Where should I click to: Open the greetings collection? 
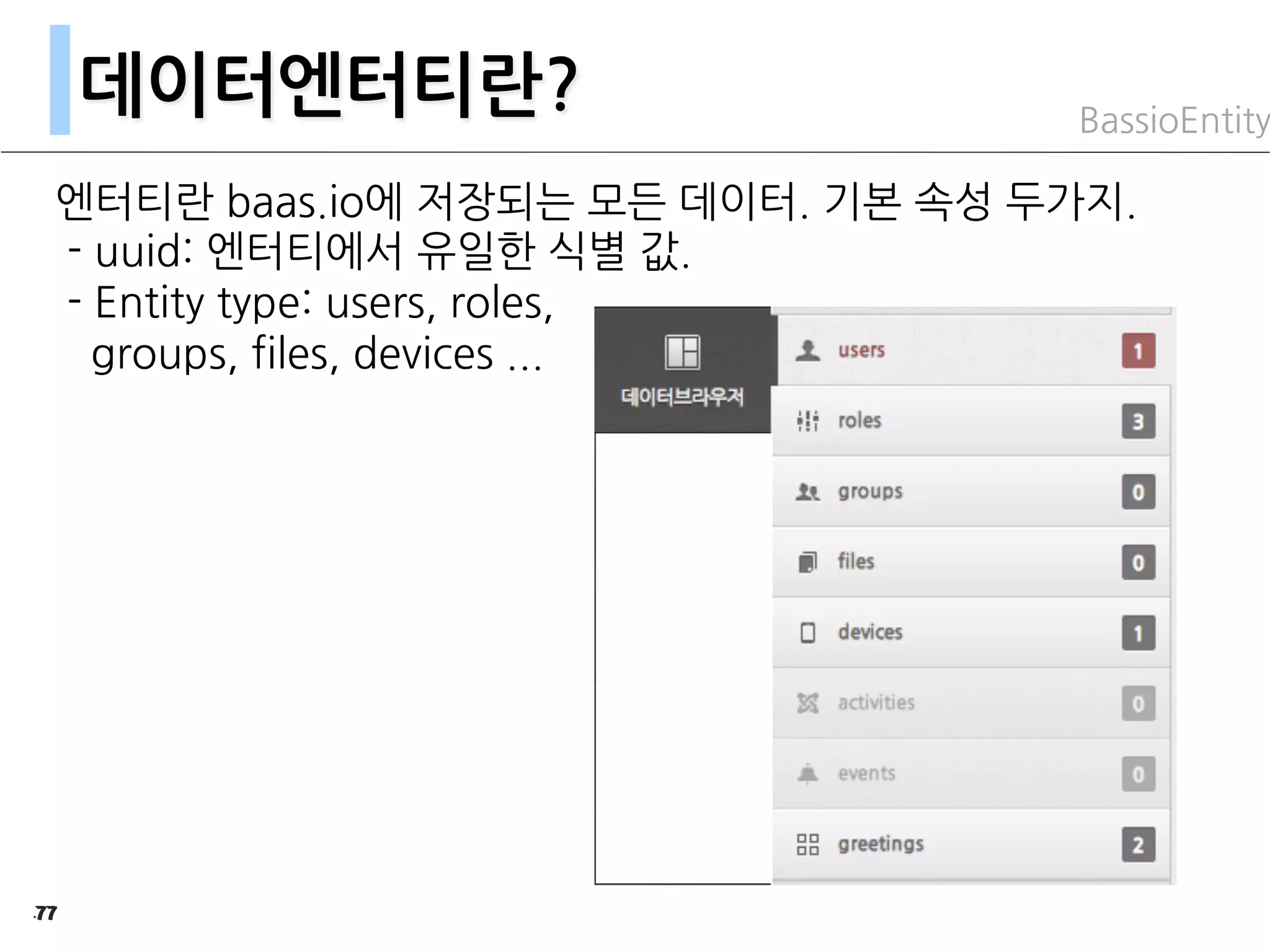click(971, 844)
